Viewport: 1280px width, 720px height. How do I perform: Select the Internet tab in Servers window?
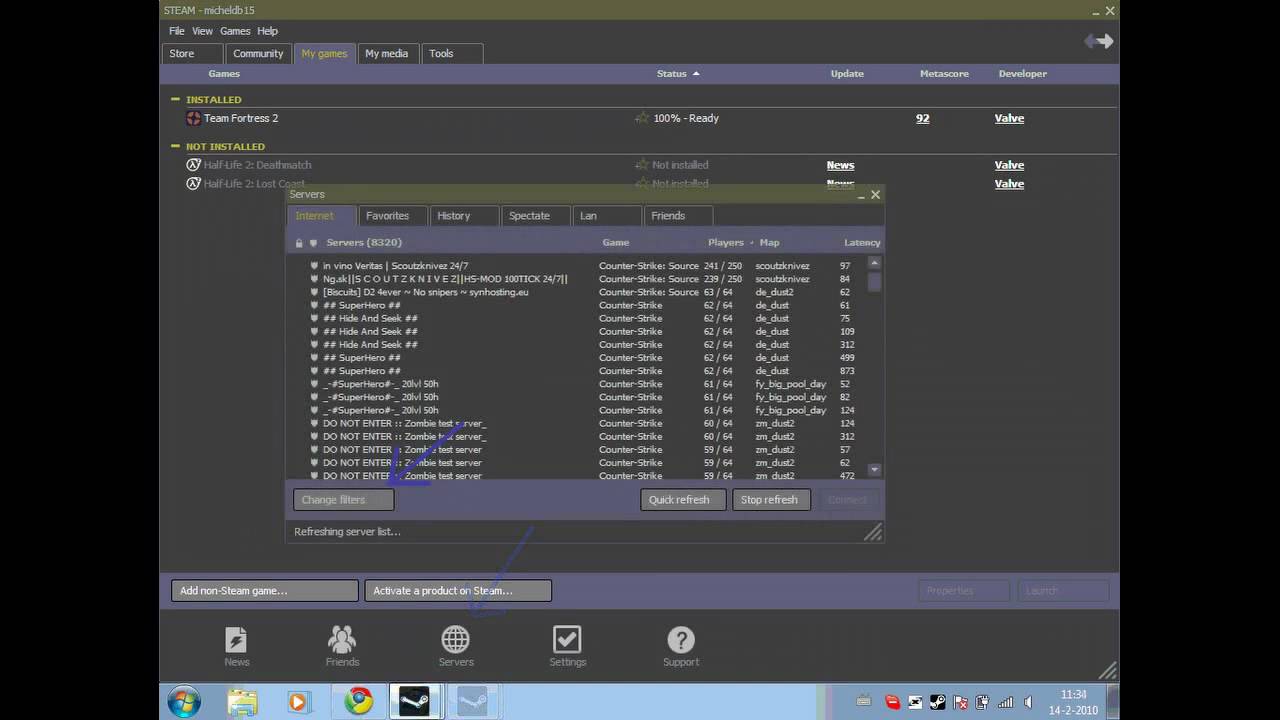(322, 216)
